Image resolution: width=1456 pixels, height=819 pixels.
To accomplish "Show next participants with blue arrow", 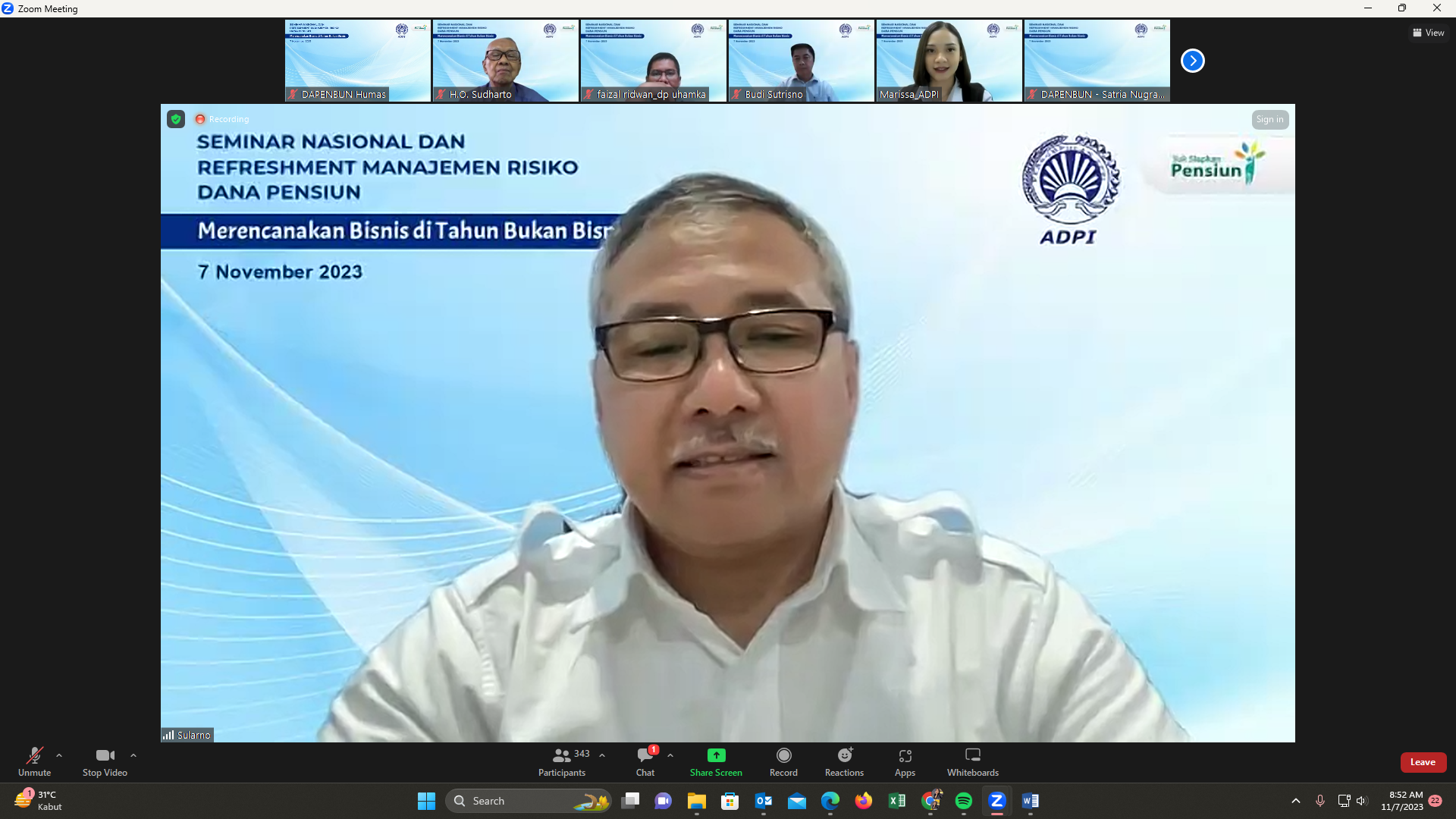I will [x=1192, y=61].
